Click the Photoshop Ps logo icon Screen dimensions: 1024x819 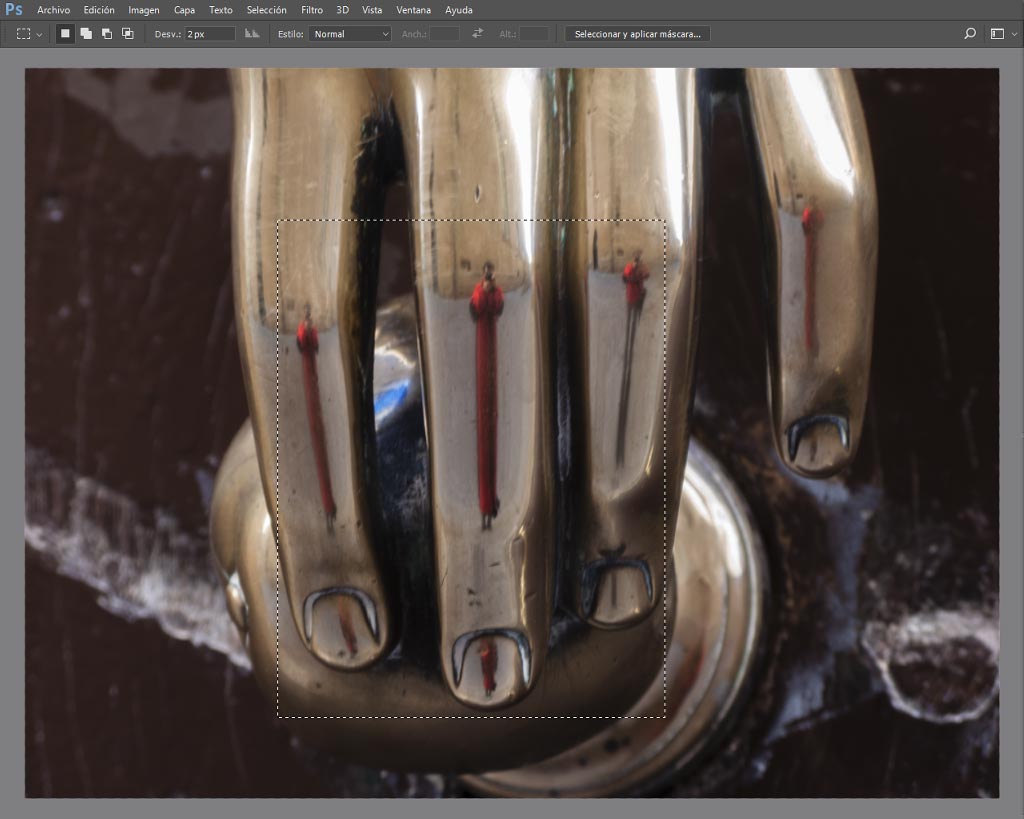[x=14, y=10]
